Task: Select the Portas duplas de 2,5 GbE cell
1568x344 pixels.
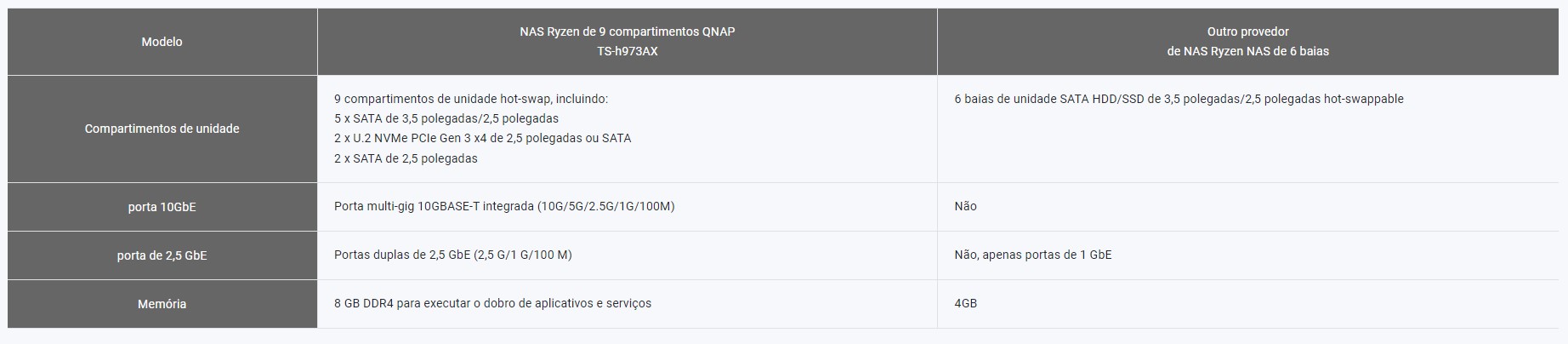Action: (x=628, y=255)
